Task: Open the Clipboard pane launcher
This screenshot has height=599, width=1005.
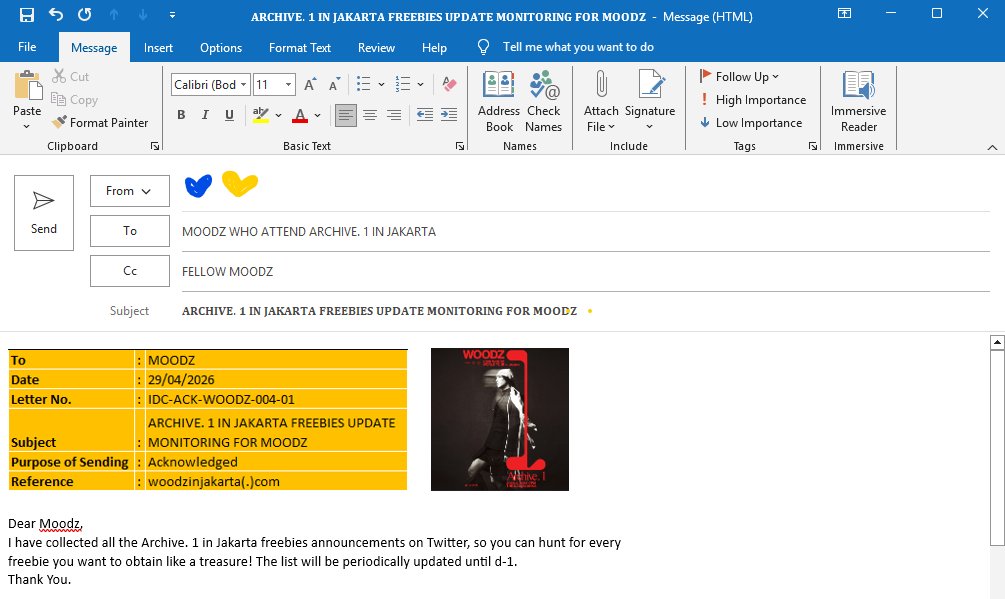Action: [154, 146]
